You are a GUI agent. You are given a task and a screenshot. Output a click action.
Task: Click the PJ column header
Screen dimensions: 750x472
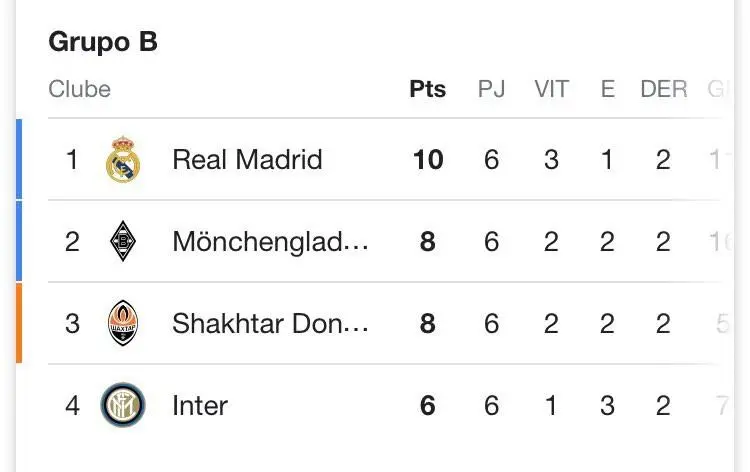coord(491,89)
